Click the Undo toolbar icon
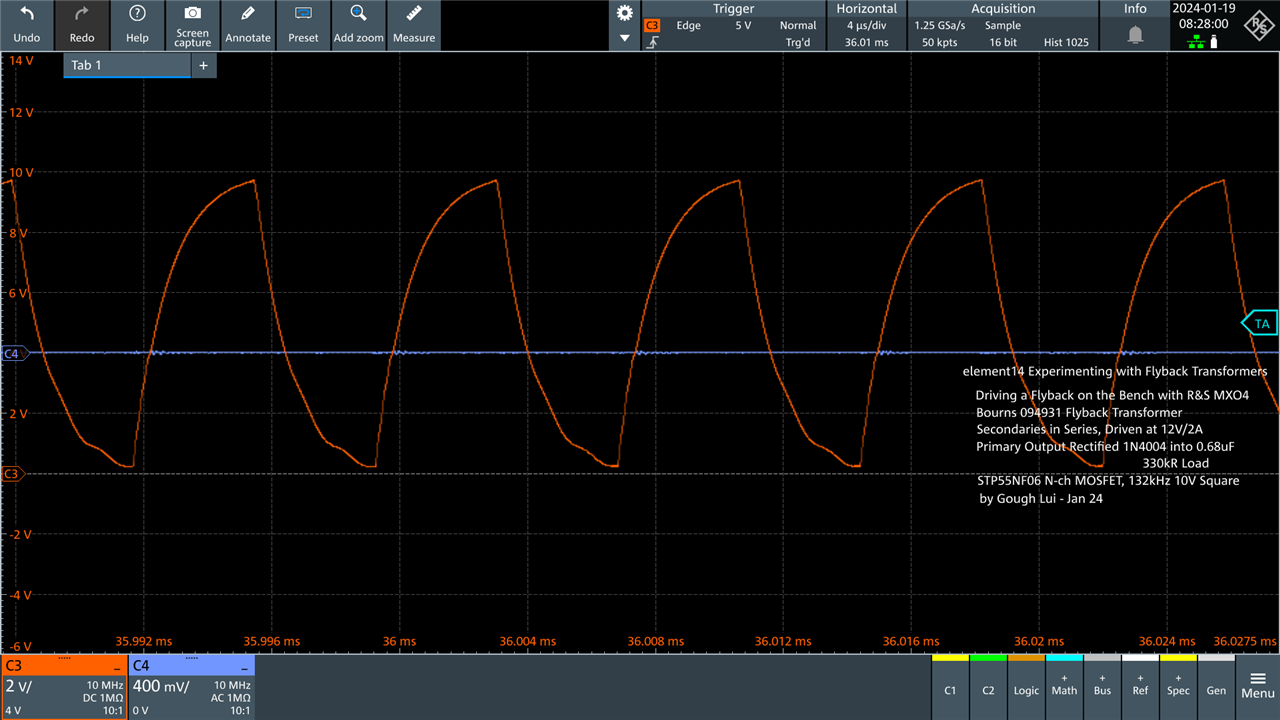This screenshot has width=1280, height=720. coord(27,25)
